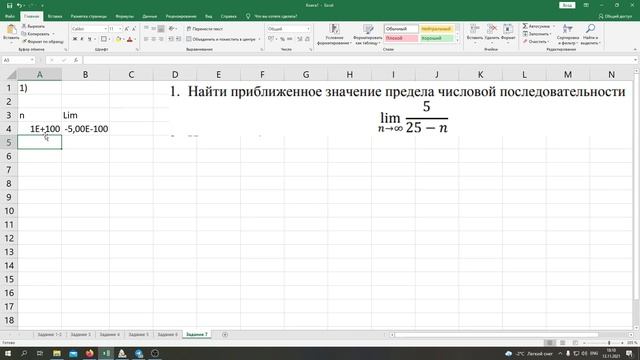Screen dimensions: 640x360
Task: Click Merge and Center (Объединить и поместить в центре)
Action: tap(223, 39)
